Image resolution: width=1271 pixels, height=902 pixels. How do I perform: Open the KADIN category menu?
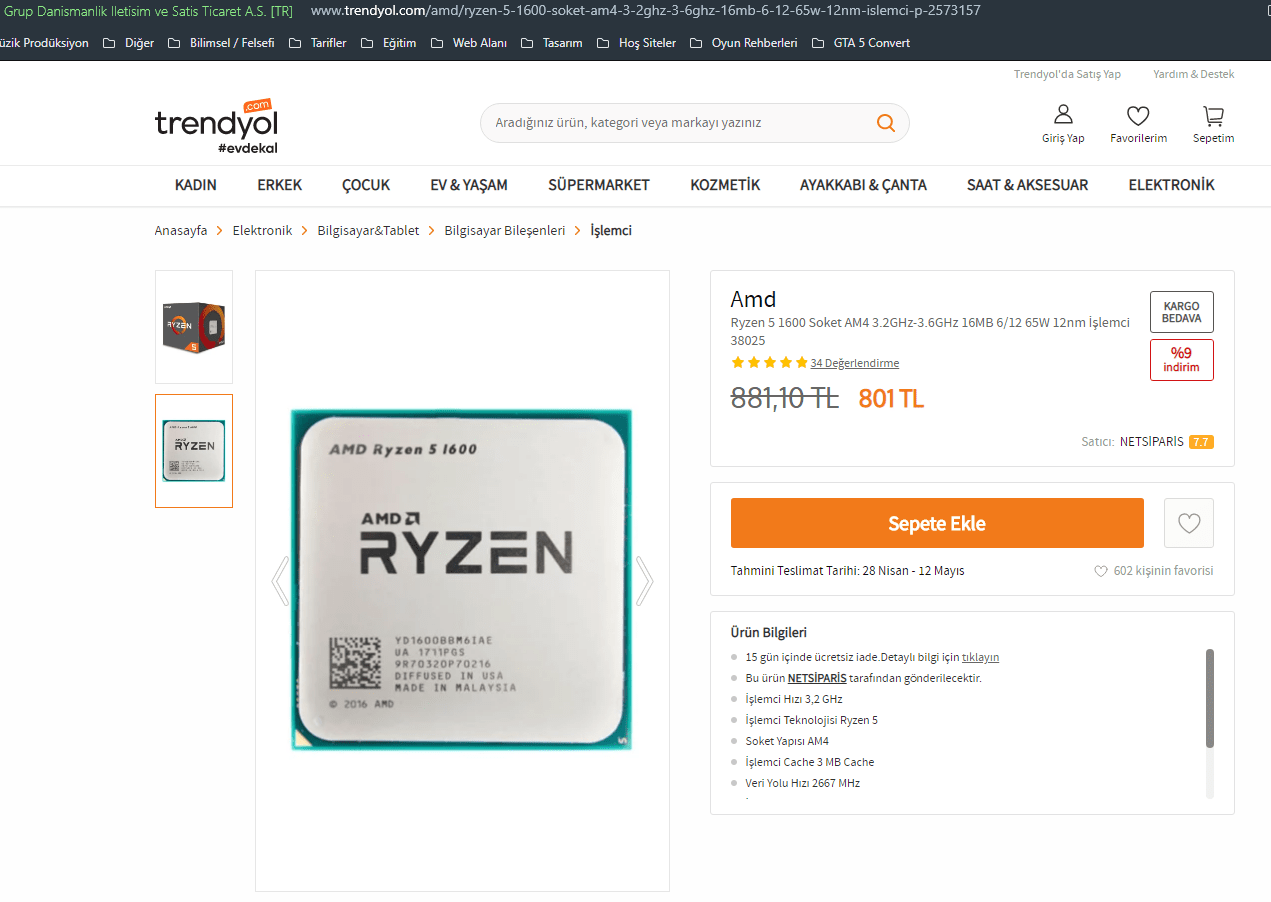(196, 185)
